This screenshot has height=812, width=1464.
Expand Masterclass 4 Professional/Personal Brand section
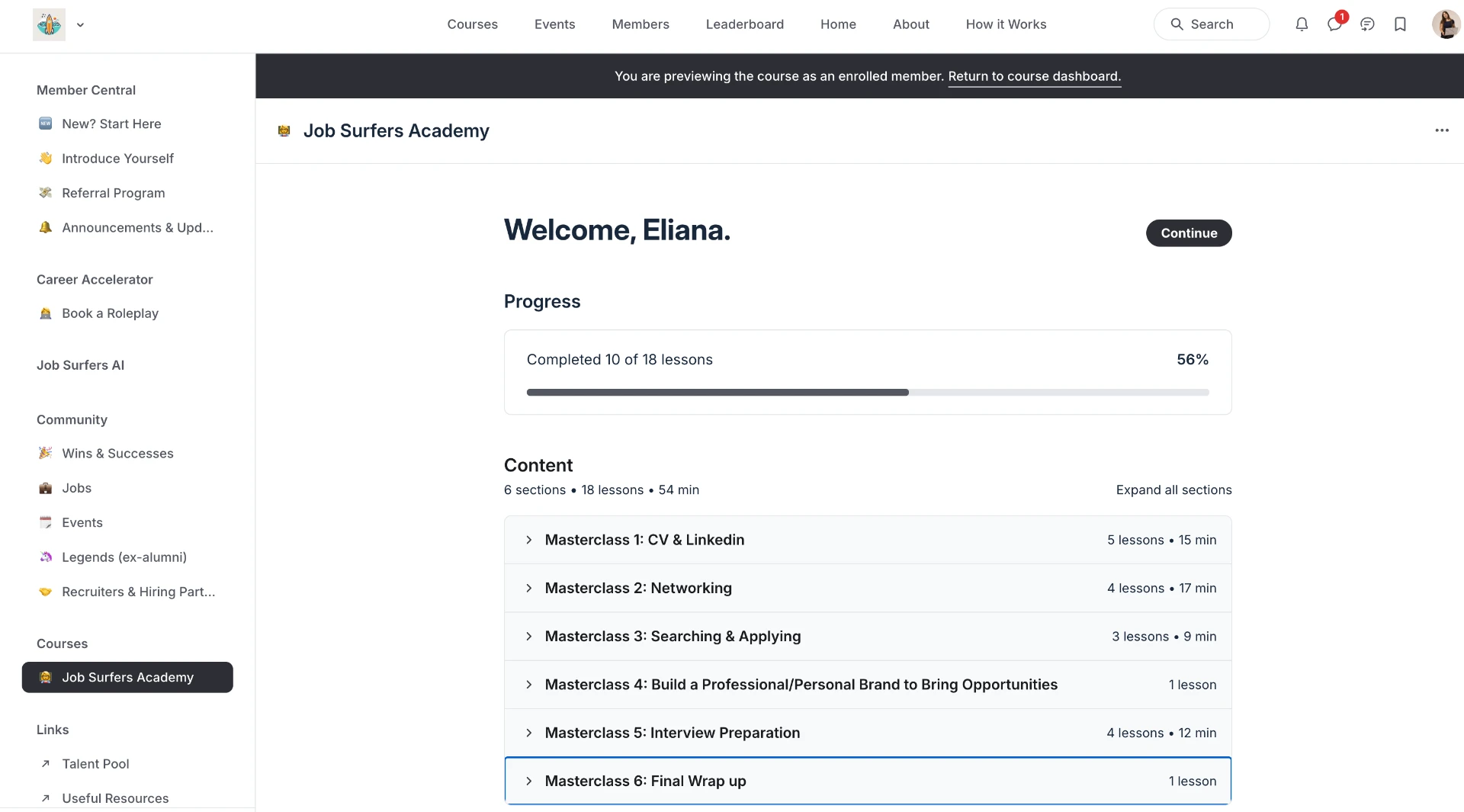pos(868,685)
